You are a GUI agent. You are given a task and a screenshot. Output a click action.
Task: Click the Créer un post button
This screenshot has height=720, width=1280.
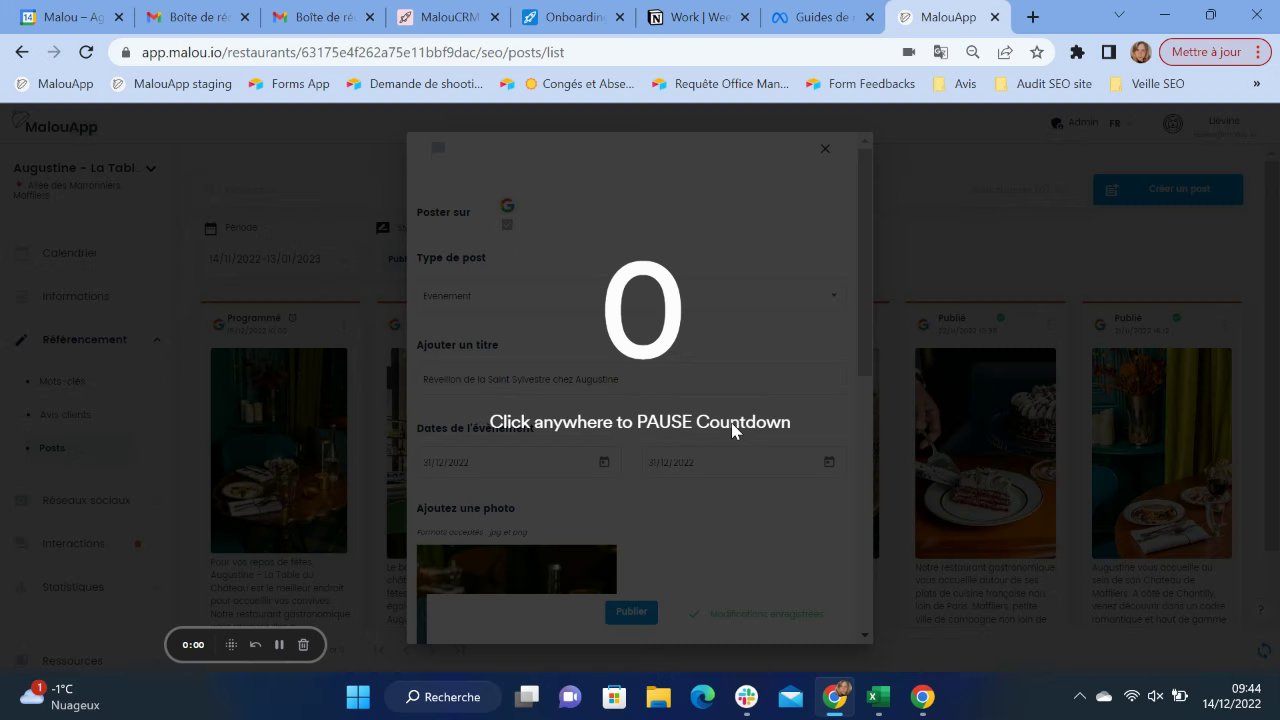click(1168, 189)
